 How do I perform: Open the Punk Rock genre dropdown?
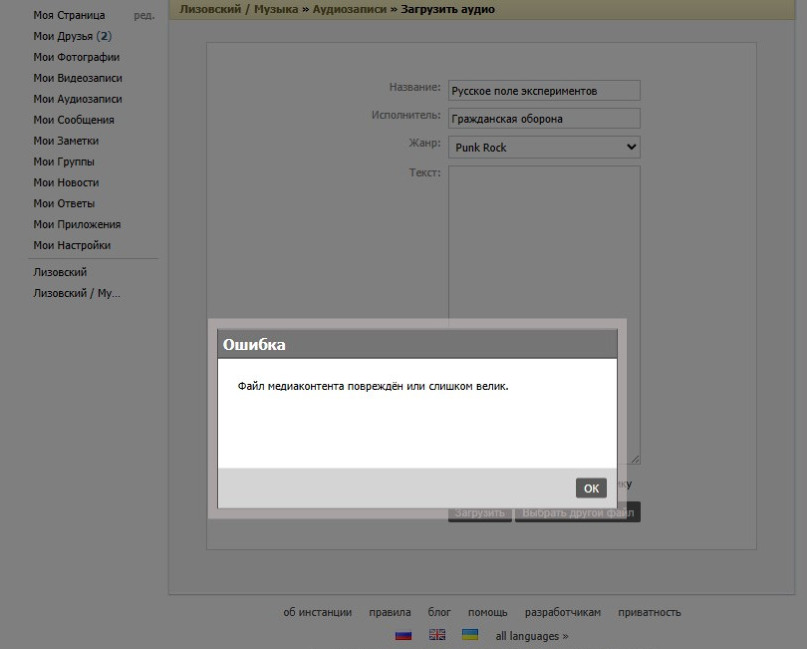point(545,147)
